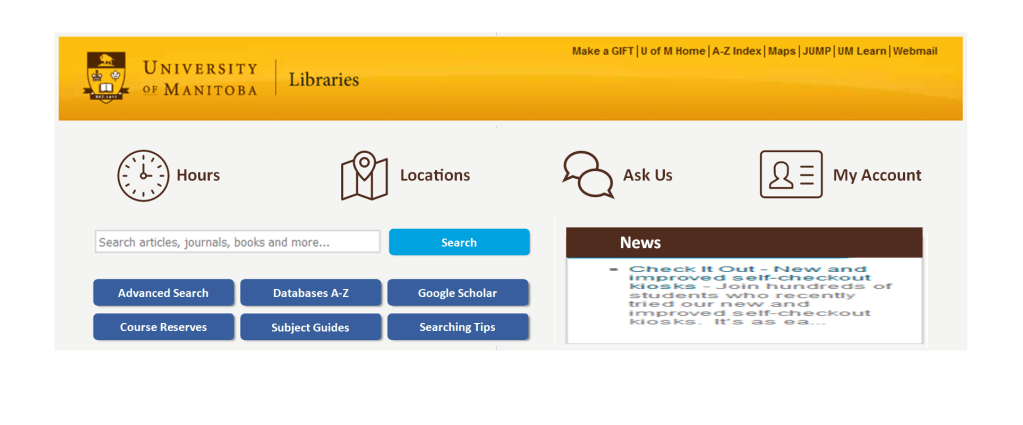This screenshot has height=425, width=1023.
Task: Open the UM Learn link
Action: (x=862, y=51)
